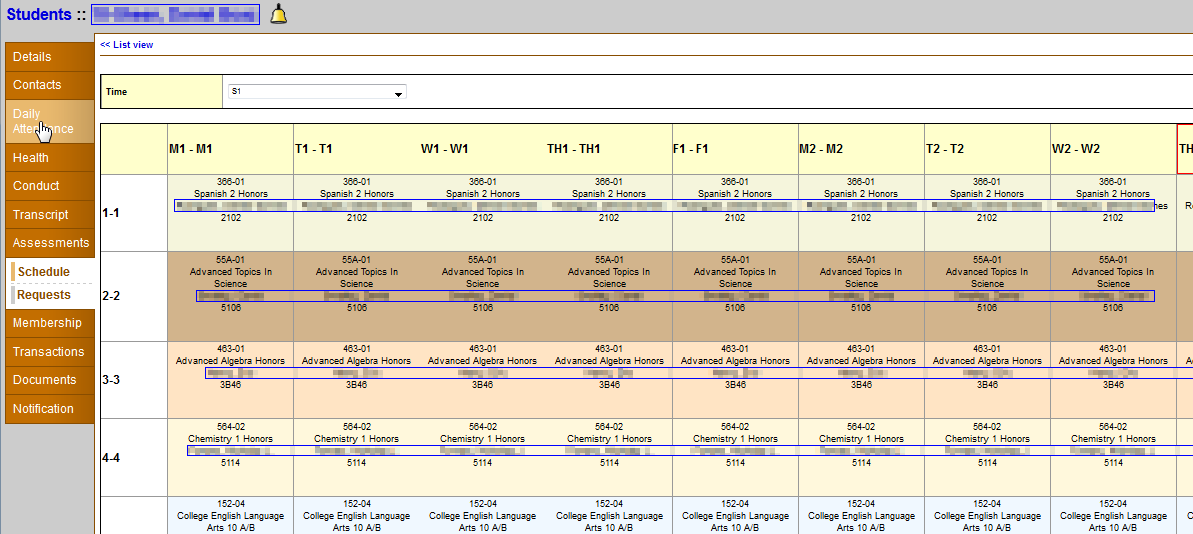The width and height of the screenshot is (1193, 534).
Task: Click section 366-01 under TH1 - TH1
Action: coord(609,182)
